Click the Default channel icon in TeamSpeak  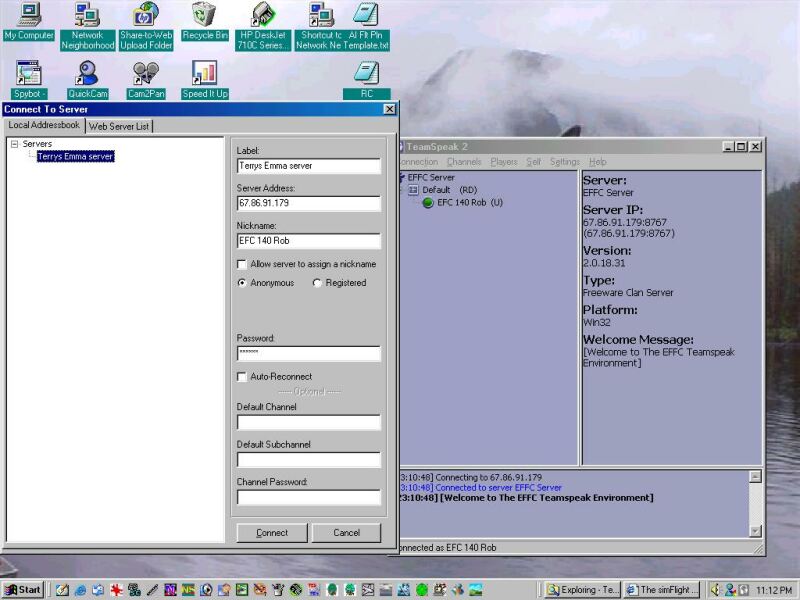(x=413, y=190)
